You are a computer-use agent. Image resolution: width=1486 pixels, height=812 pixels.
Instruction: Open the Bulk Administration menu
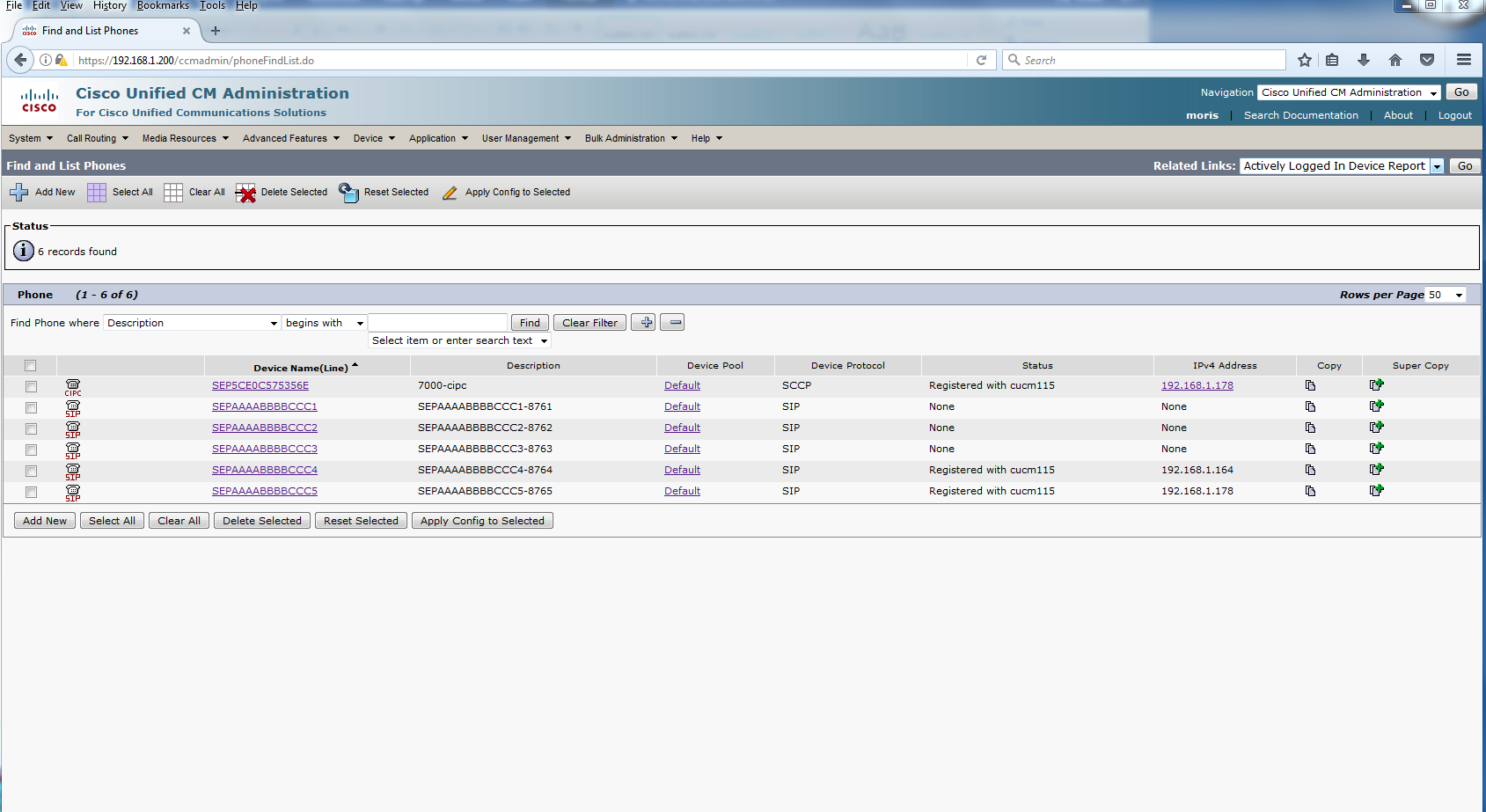pos(631,138)
